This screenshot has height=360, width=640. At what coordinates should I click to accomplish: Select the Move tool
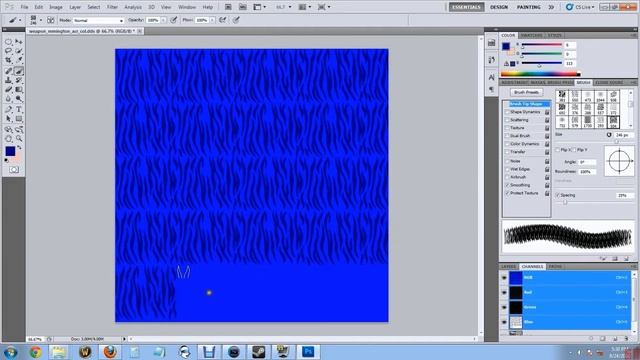pos(19,42)
